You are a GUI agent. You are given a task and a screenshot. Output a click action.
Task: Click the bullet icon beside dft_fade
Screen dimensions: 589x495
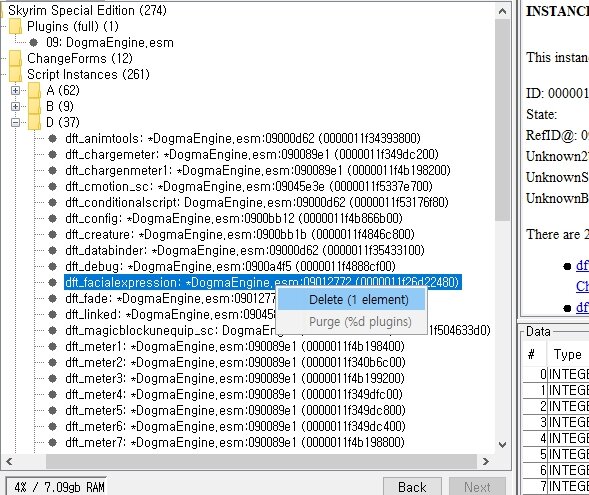pyautogui.click(x=53, y=299)
